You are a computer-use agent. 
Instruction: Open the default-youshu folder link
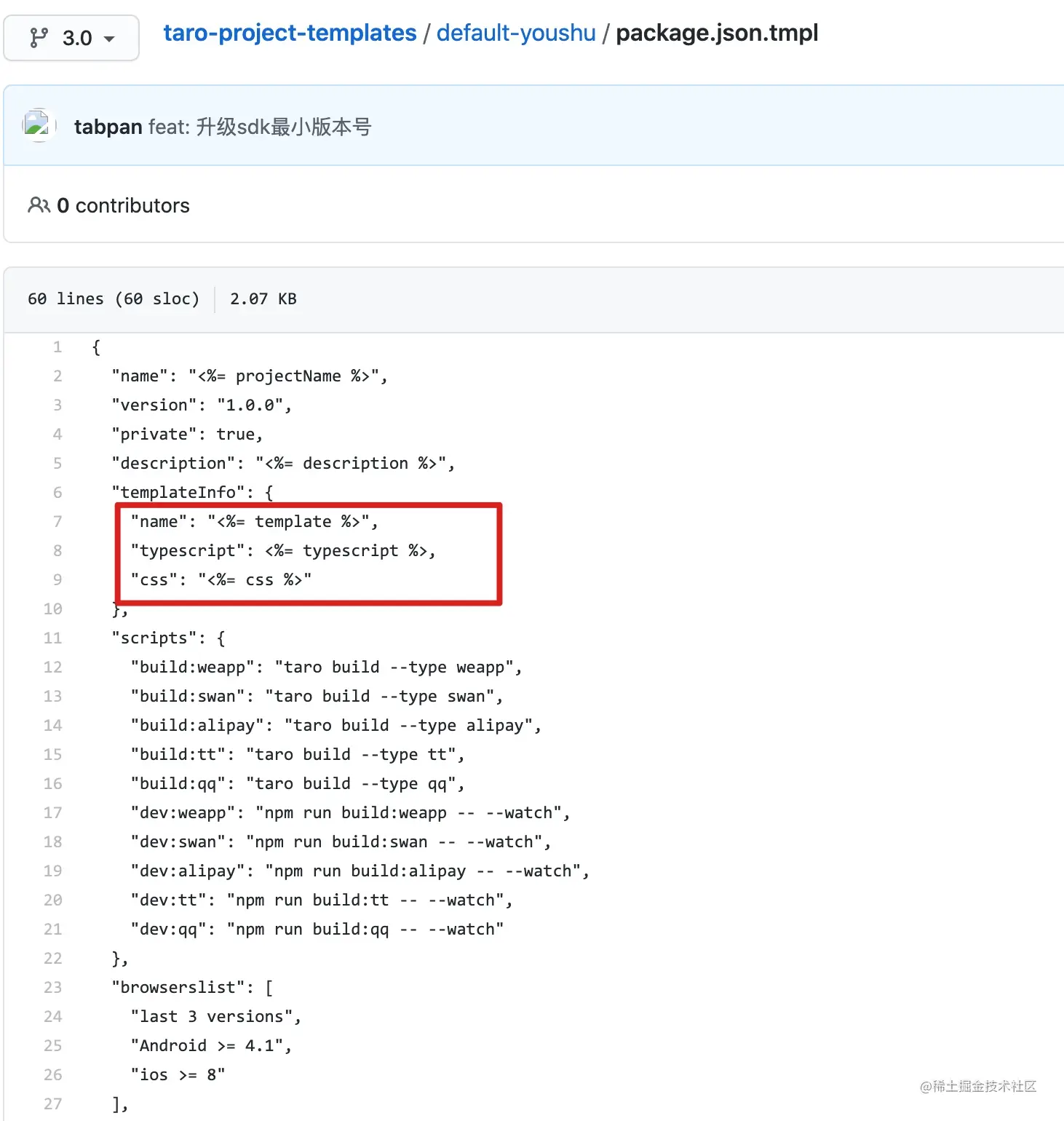click(x=516, y=33)
